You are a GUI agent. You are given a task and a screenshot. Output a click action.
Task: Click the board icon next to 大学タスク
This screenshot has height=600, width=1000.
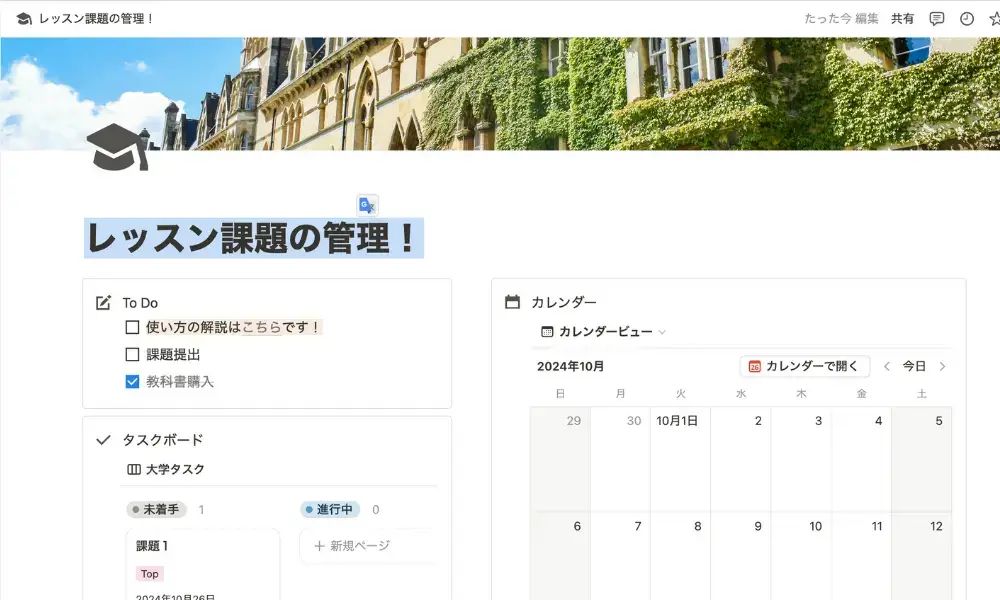coord(134,469)
